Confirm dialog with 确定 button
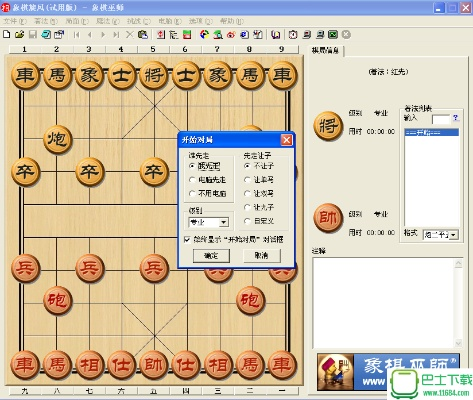The width and height of the screenshot is (473, 400). (x=211, y=256)
